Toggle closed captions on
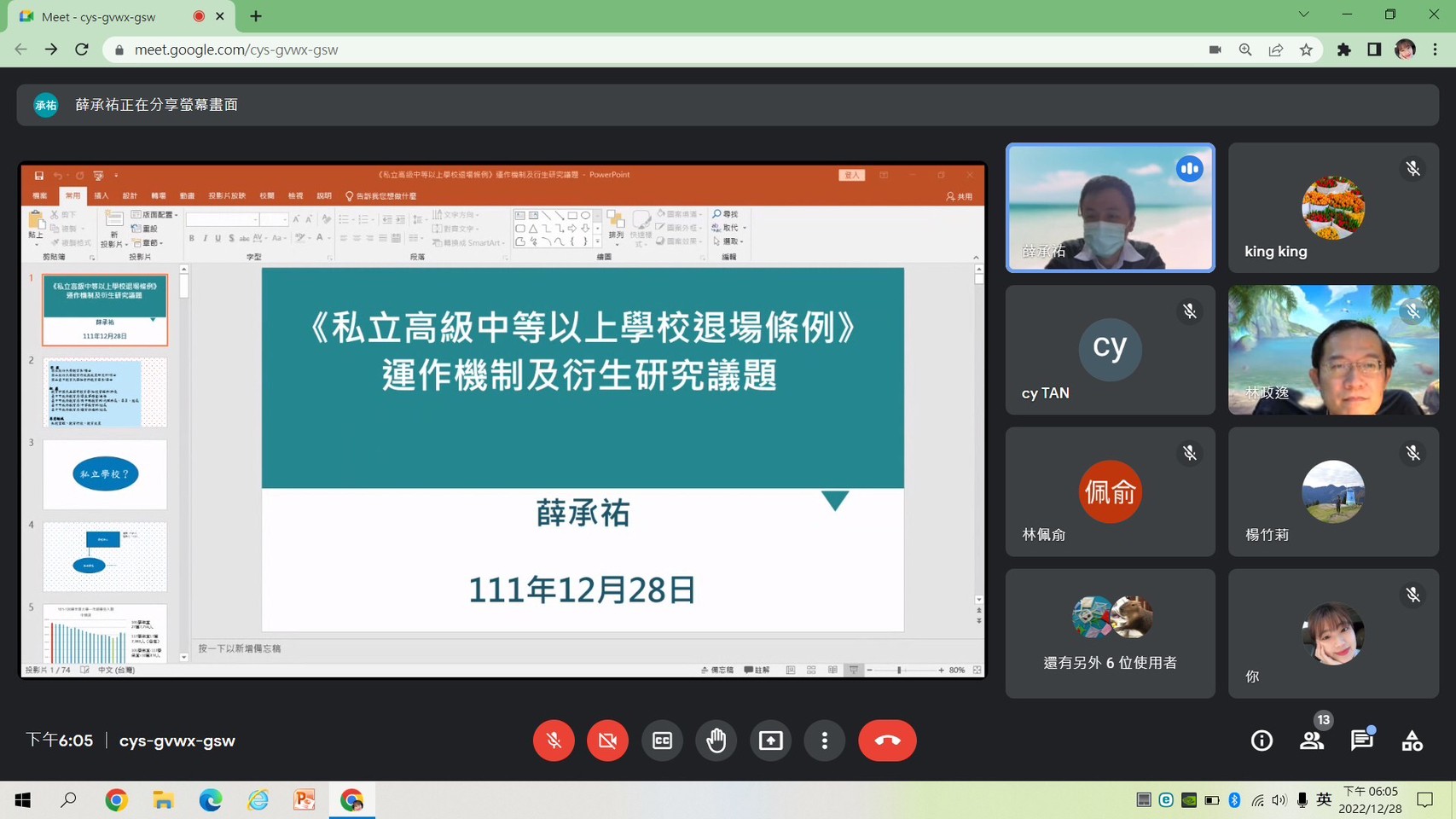1456x819 pixels. pyautogui.click(x=662, y=741)
